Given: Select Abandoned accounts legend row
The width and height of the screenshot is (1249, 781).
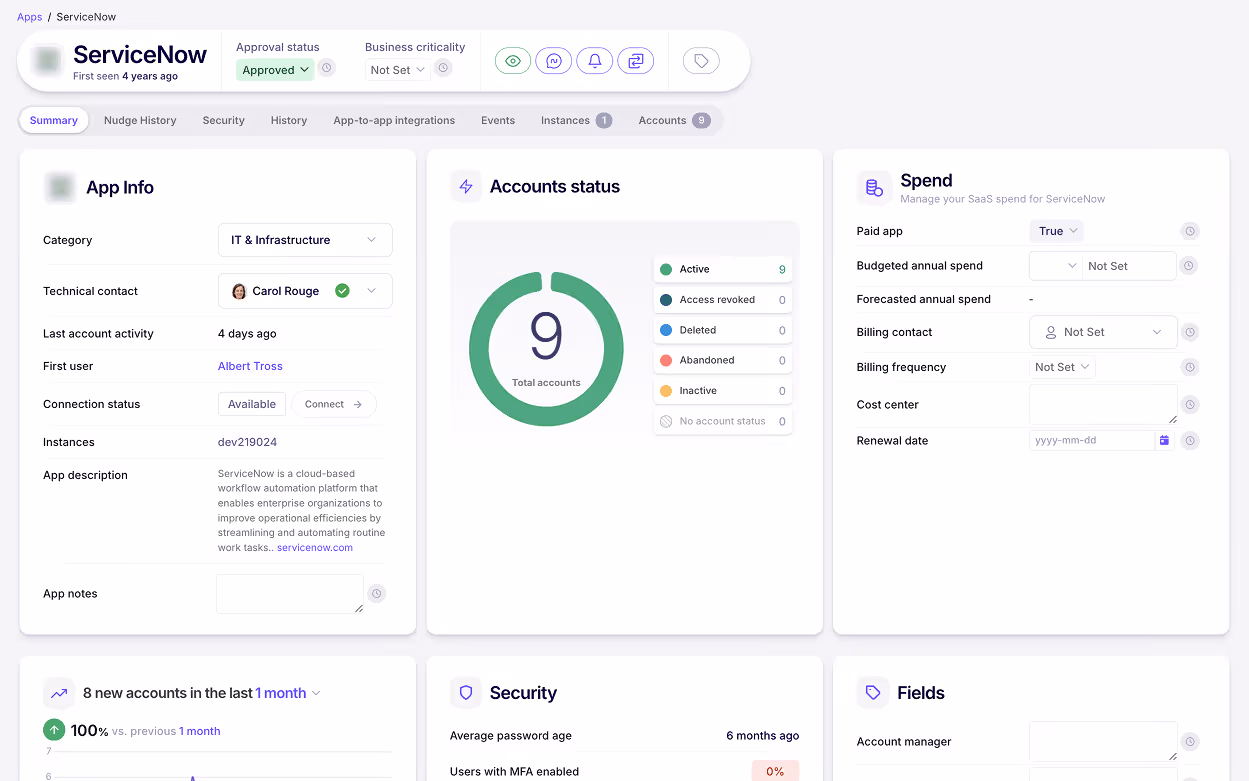Looking at the screenshot, I should [x=723, y=360].
